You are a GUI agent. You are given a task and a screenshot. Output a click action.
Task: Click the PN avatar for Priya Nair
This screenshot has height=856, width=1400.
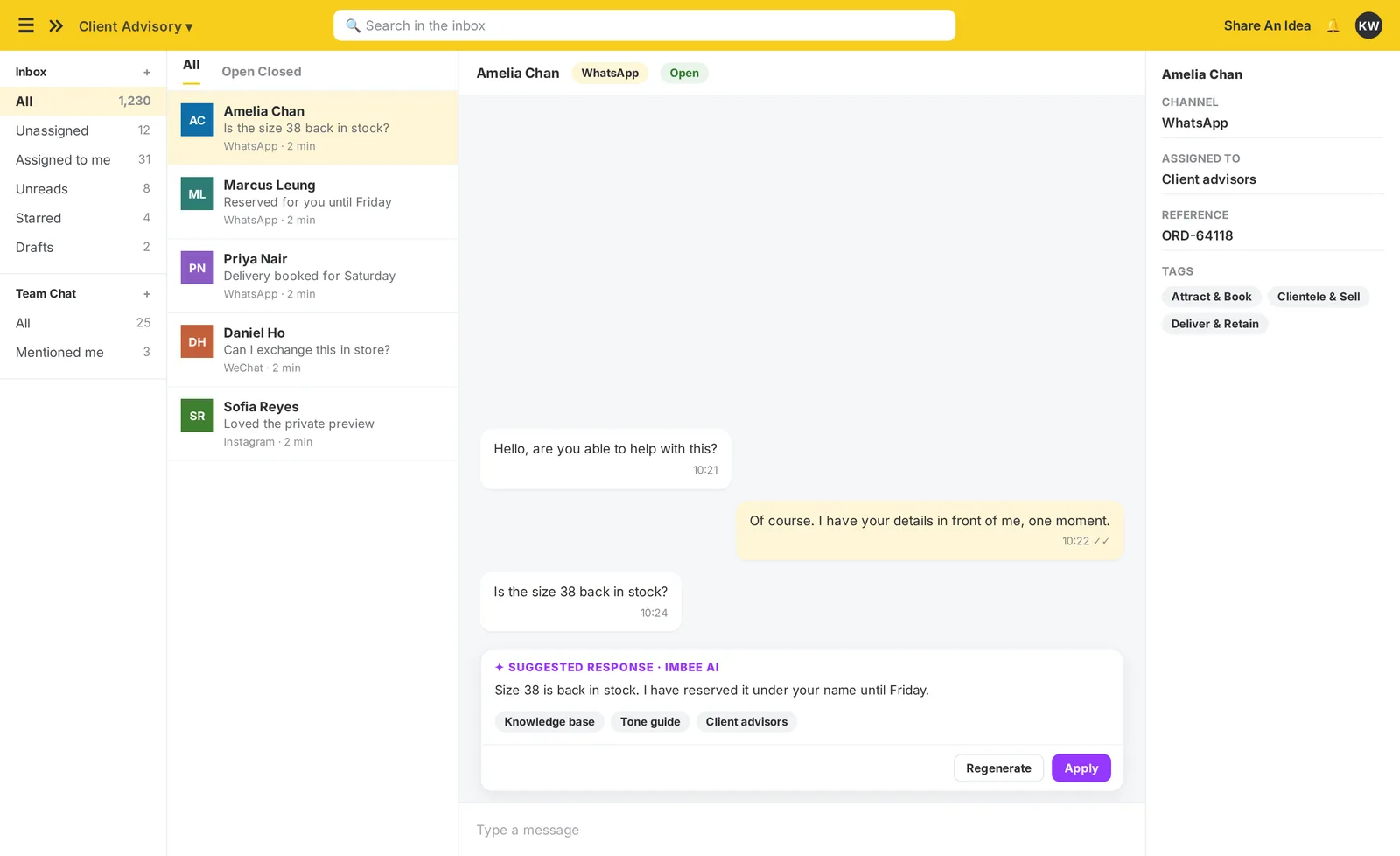pos(197,268)
